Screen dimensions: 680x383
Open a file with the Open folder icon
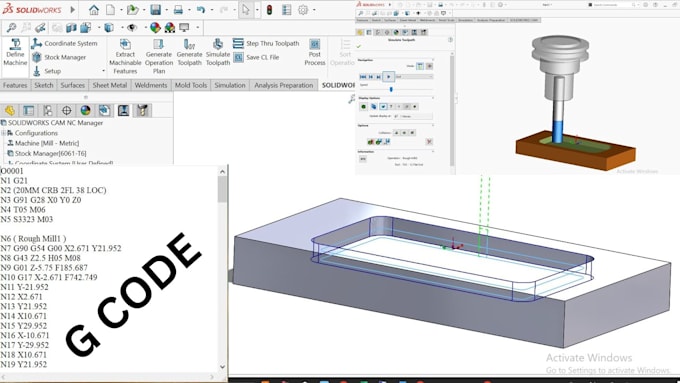click(x=133, y=10)
